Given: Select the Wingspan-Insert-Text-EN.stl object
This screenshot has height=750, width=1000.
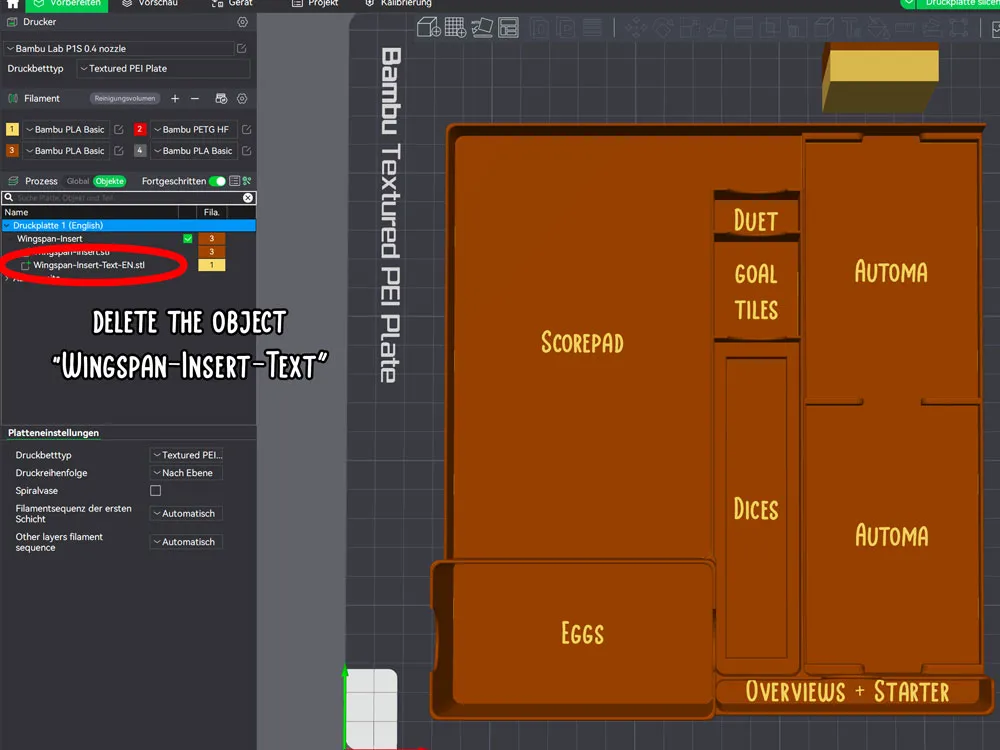Looking at the screenshot, I should click(89, 265).
